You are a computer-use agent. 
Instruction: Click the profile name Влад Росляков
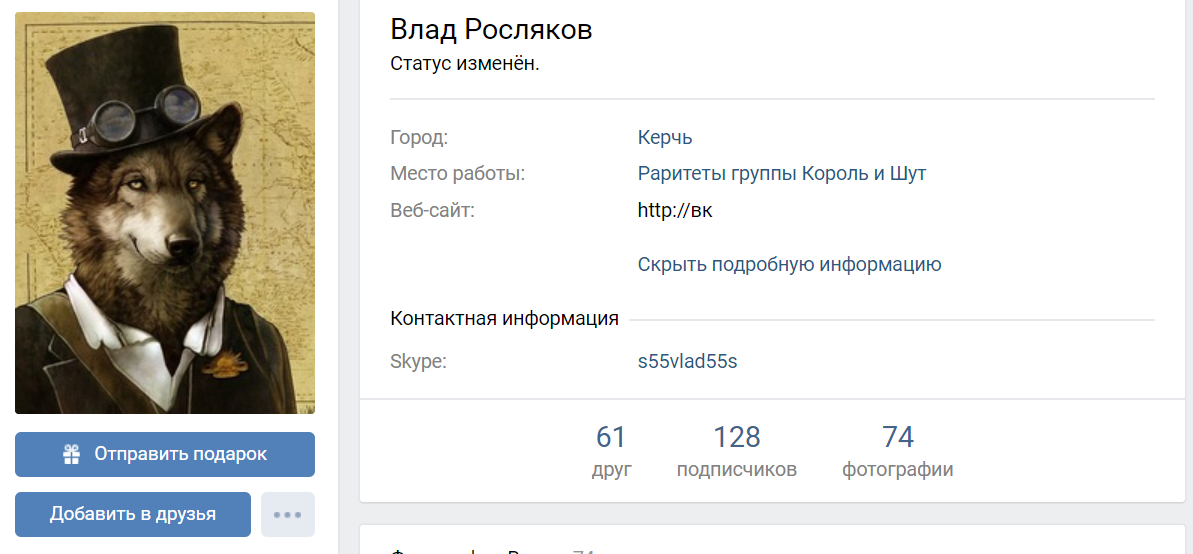[x=491, y=30]
